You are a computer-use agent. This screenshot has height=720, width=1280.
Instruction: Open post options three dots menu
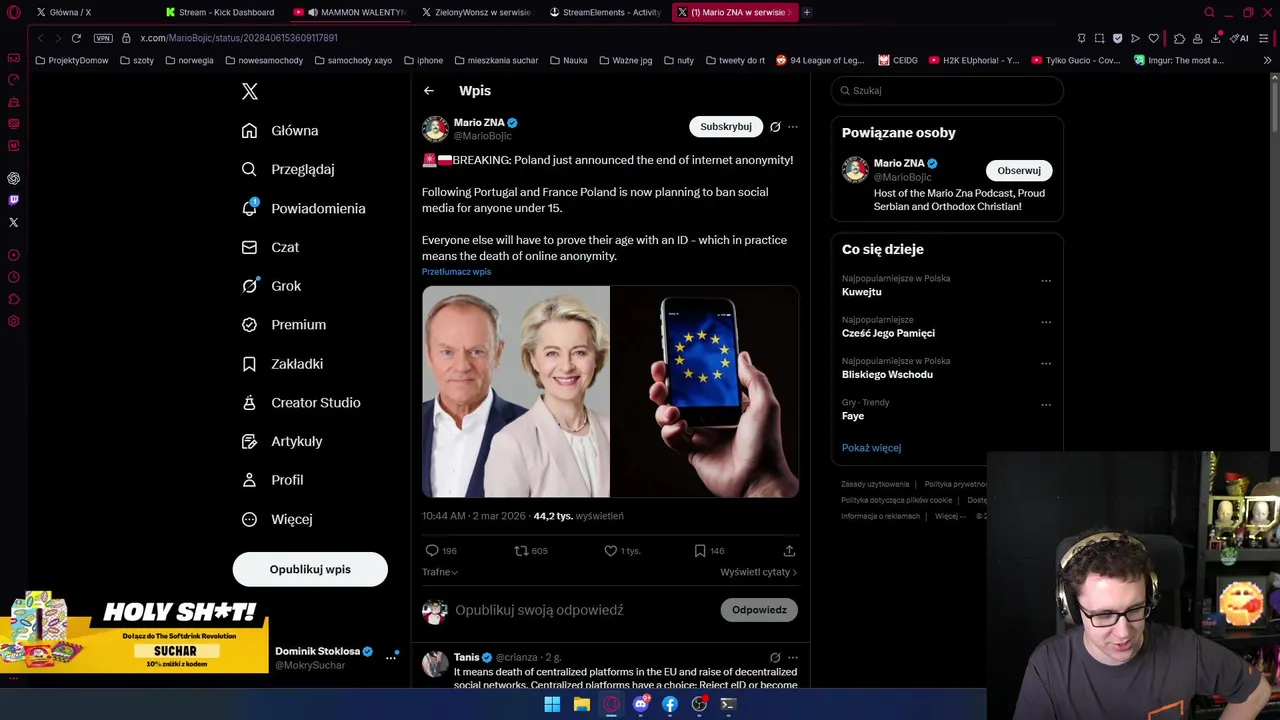pos(793,127)
